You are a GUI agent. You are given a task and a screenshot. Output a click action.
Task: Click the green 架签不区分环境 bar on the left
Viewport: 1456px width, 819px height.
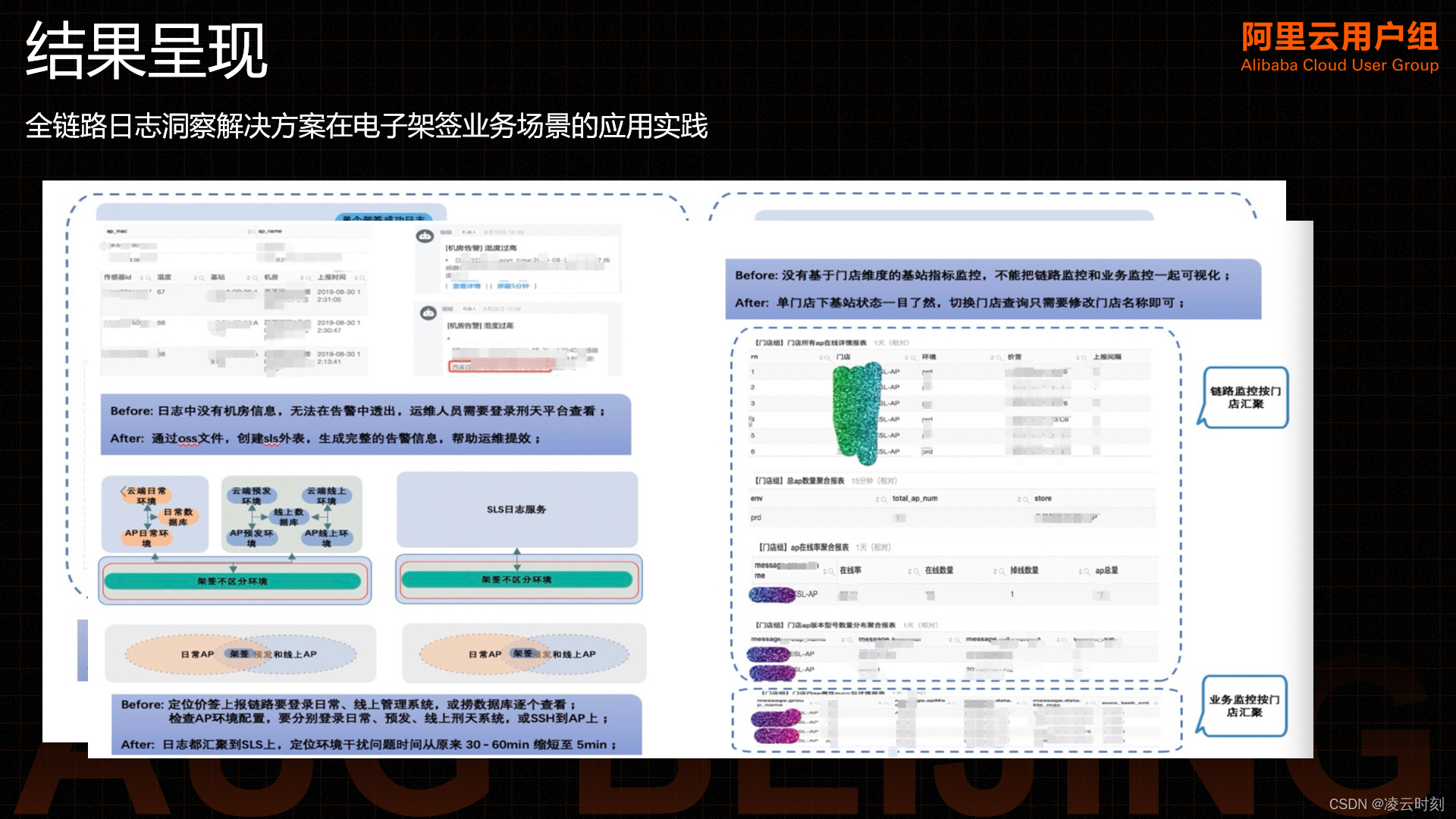tap(232, 582)
